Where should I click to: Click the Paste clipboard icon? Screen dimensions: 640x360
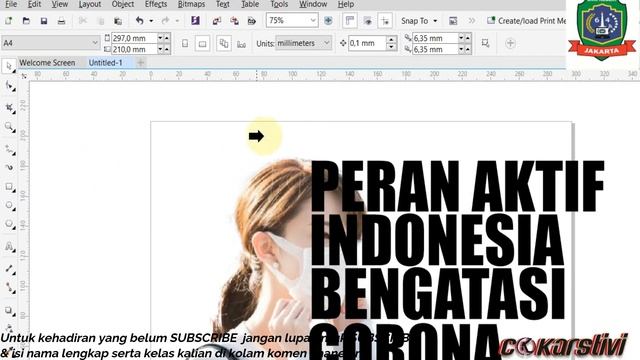pyautogui.click(x=118, y=20)
